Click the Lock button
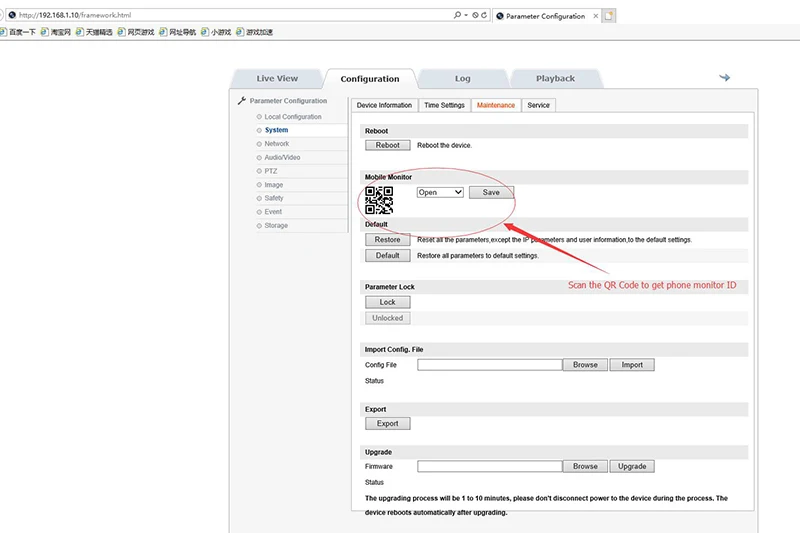 388,302
